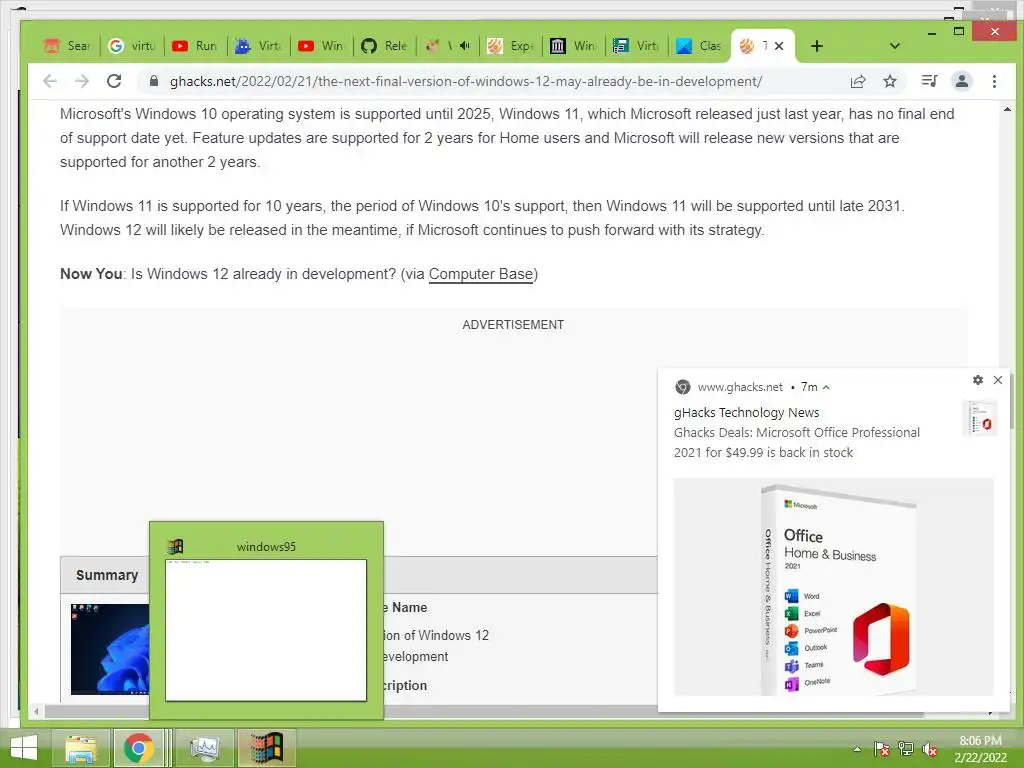Mute the audio-playing tab speaker icon
This screenshot has height=768, width=1024.
click(x=464, y=46)
